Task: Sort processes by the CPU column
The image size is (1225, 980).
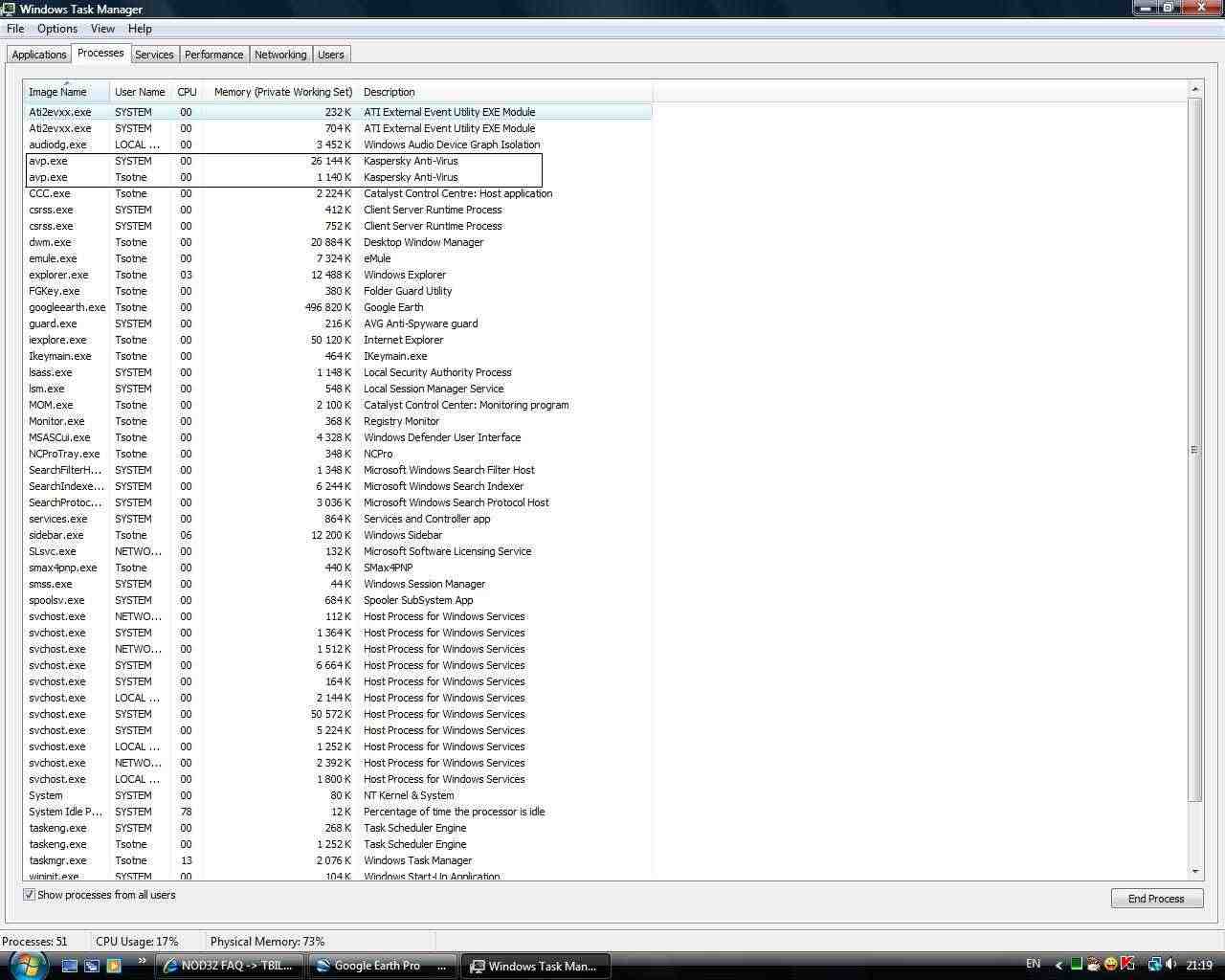Action: 187,92
